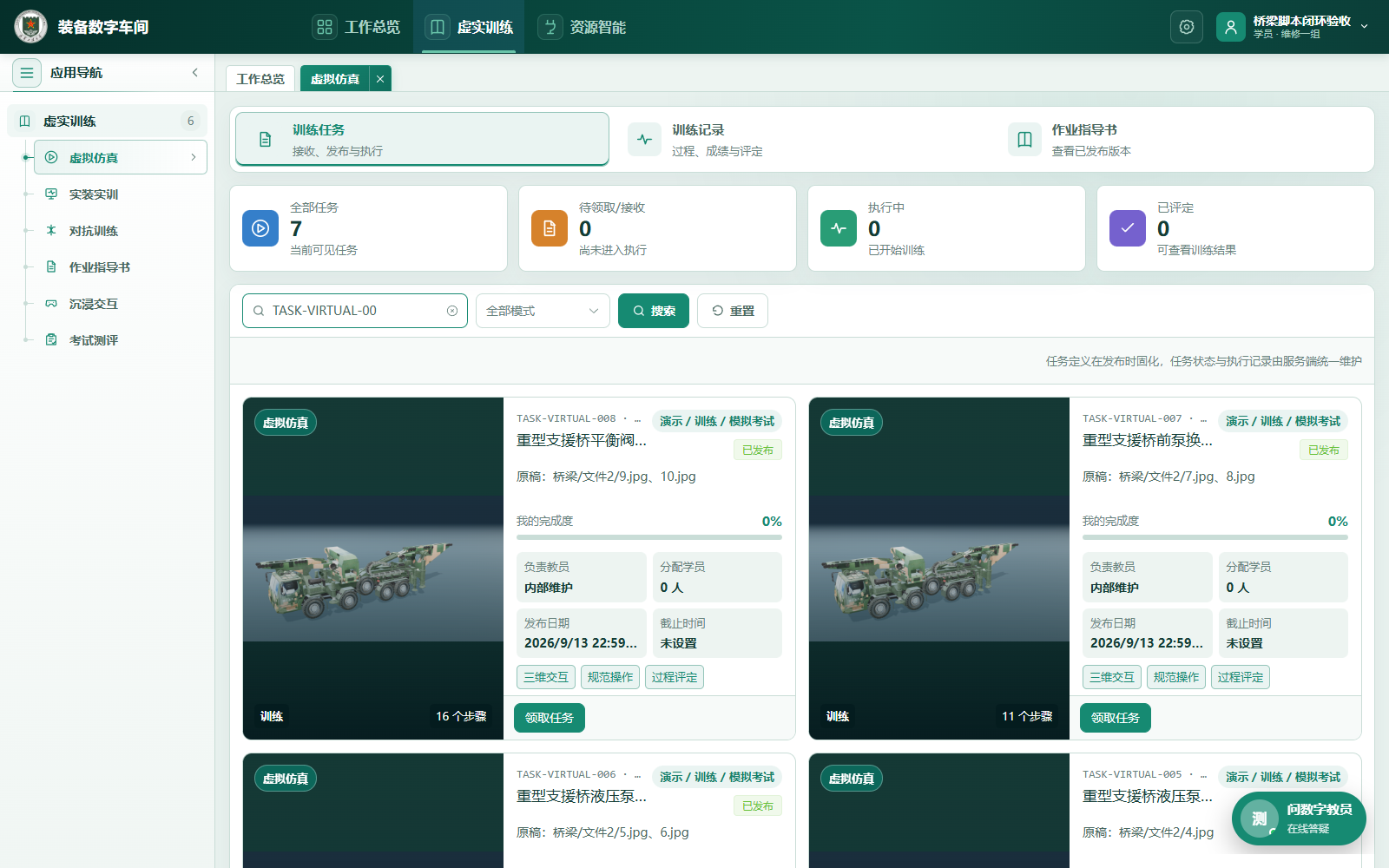Click the 考试测评 sidebar icon
The width and height of the screenshot is (1389, 868).
click(51, 340)
